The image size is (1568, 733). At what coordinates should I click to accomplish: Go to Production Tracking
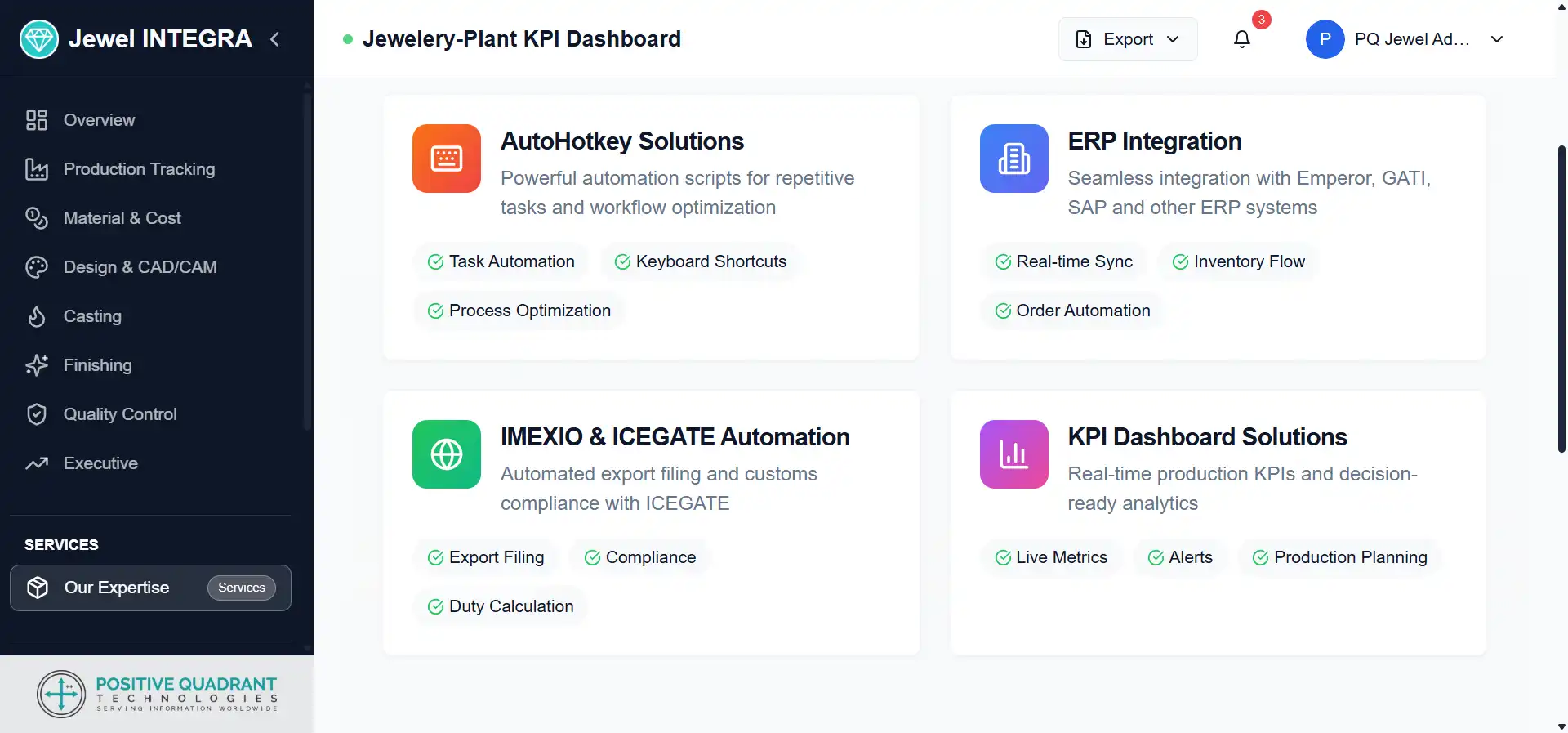point(150,169)
